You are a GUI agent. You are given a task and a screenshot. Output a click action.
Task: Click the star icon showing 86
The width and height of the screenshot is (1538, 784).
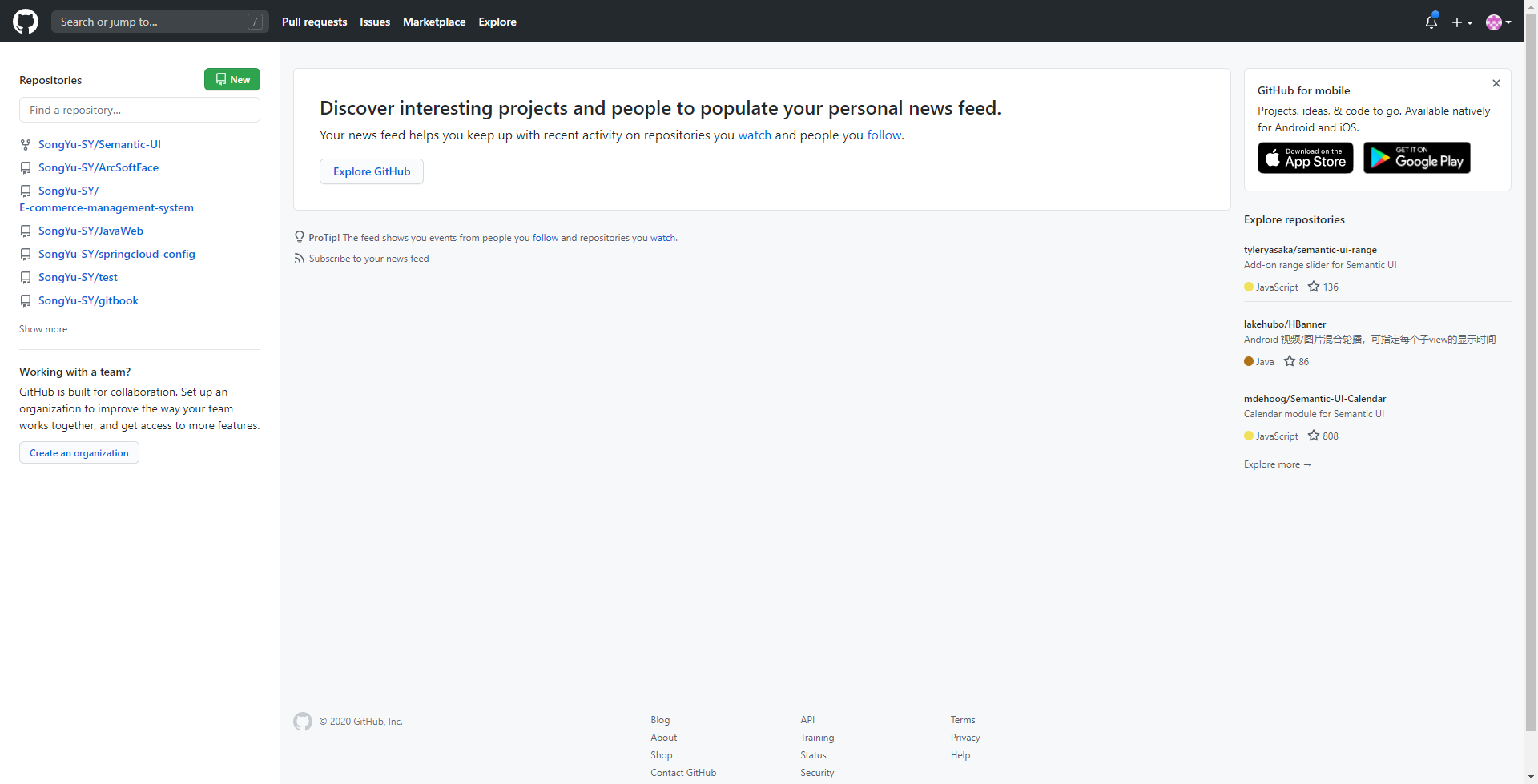point(1290,361)
